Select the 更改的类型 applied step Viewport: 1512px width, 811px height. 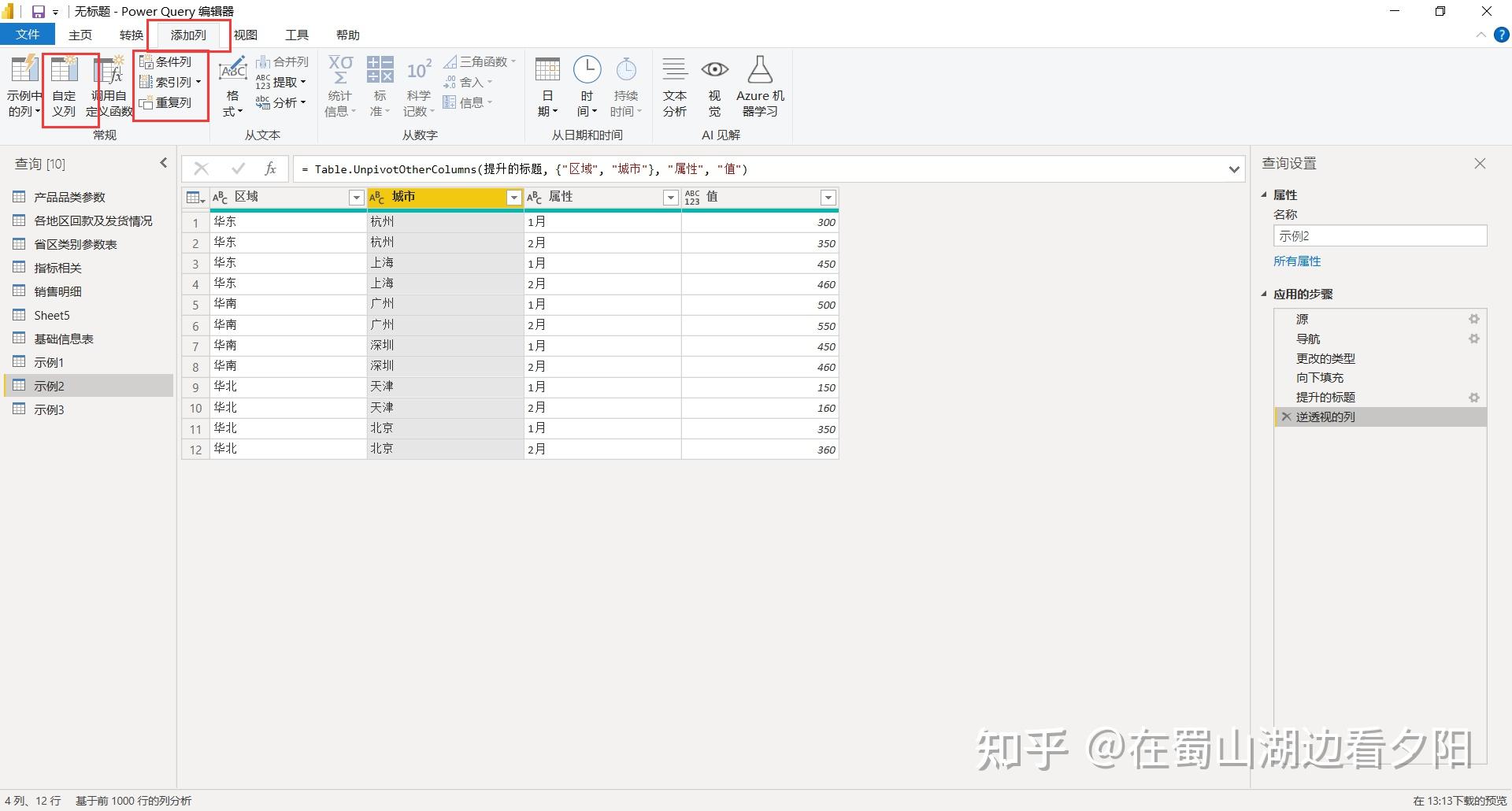1380,358
